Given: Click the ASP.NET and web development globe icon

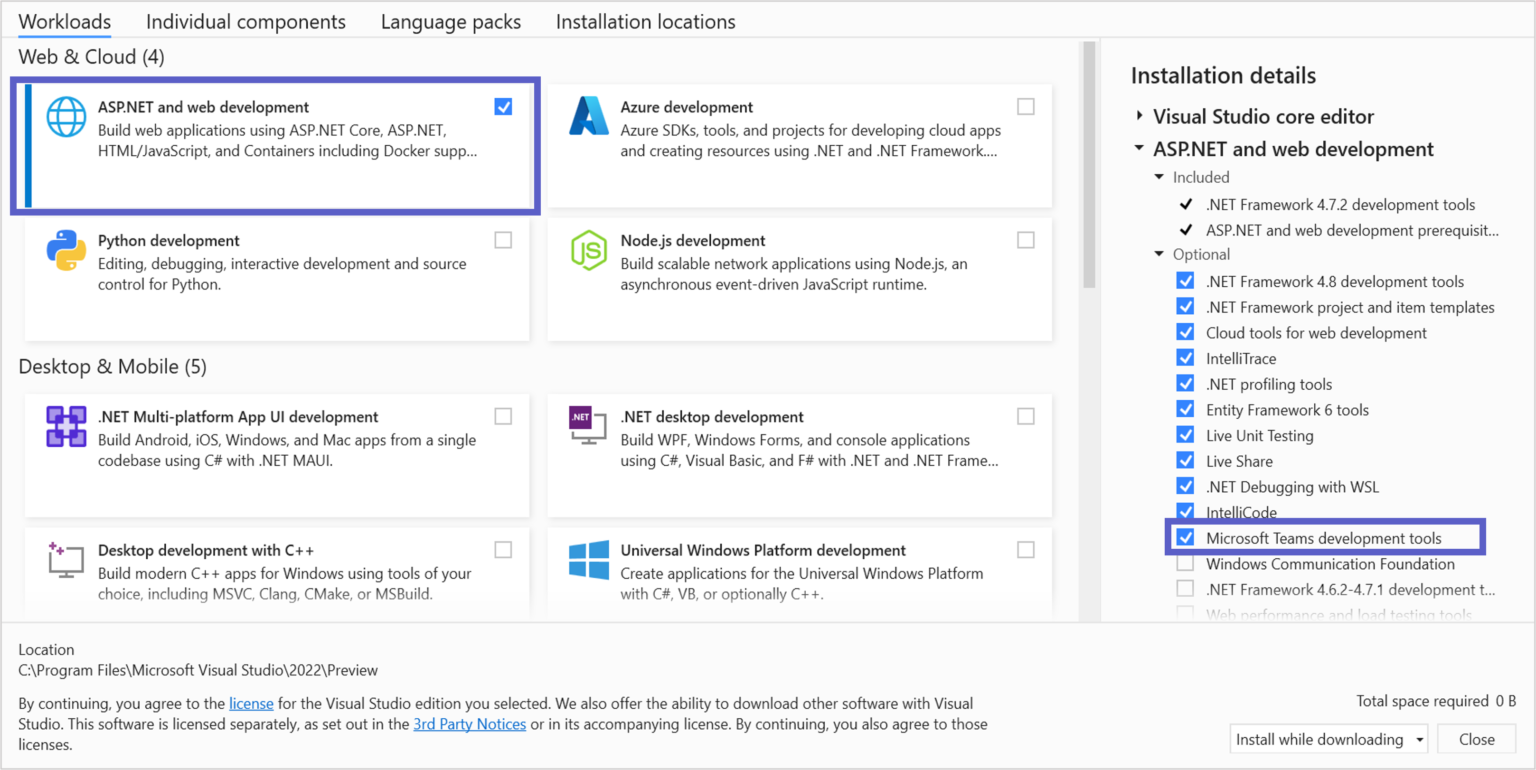Looking at the screenshot, I should 65,116.
